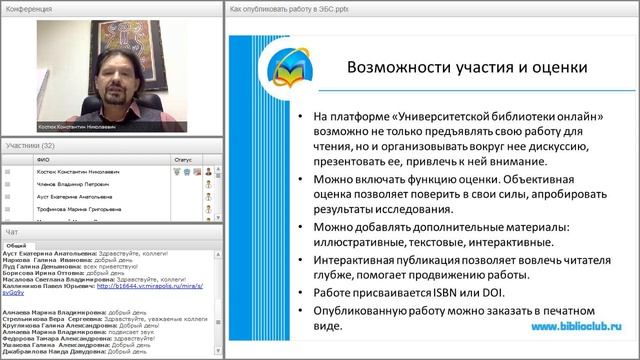The width and height of the screenshot is (640, 360).
Task: Select participant Ауст Екатерина Анатольевна
Action: point(74,197)
